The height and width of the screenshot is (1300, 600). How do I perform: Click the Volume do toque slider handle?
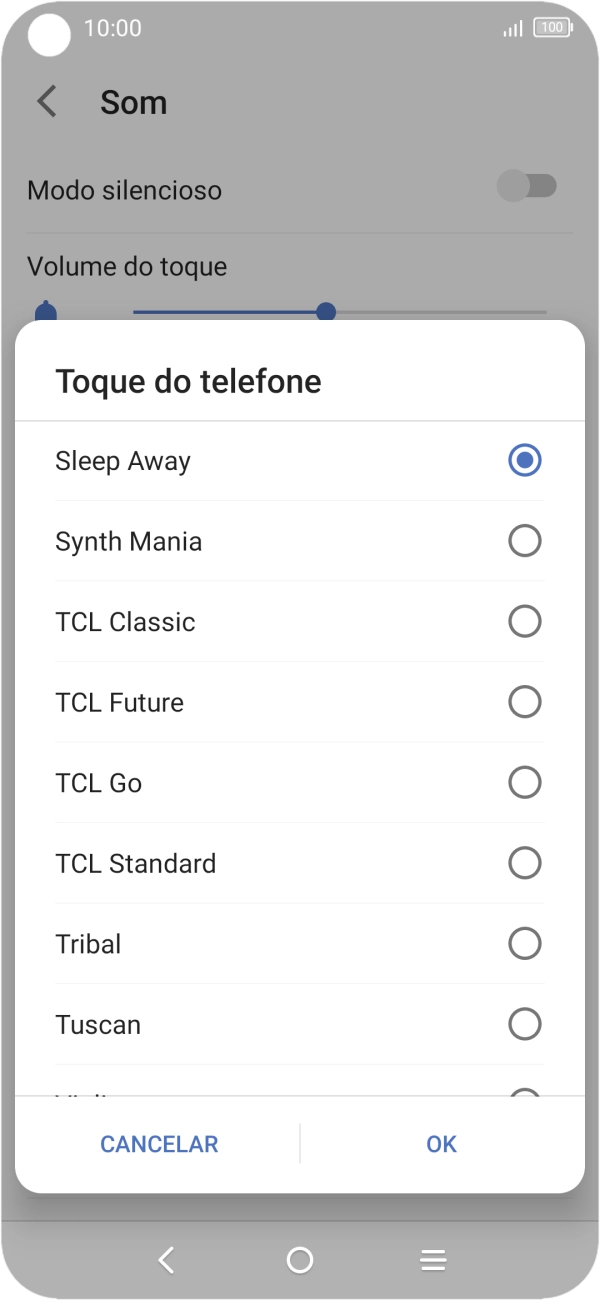[x=326, y=312]
